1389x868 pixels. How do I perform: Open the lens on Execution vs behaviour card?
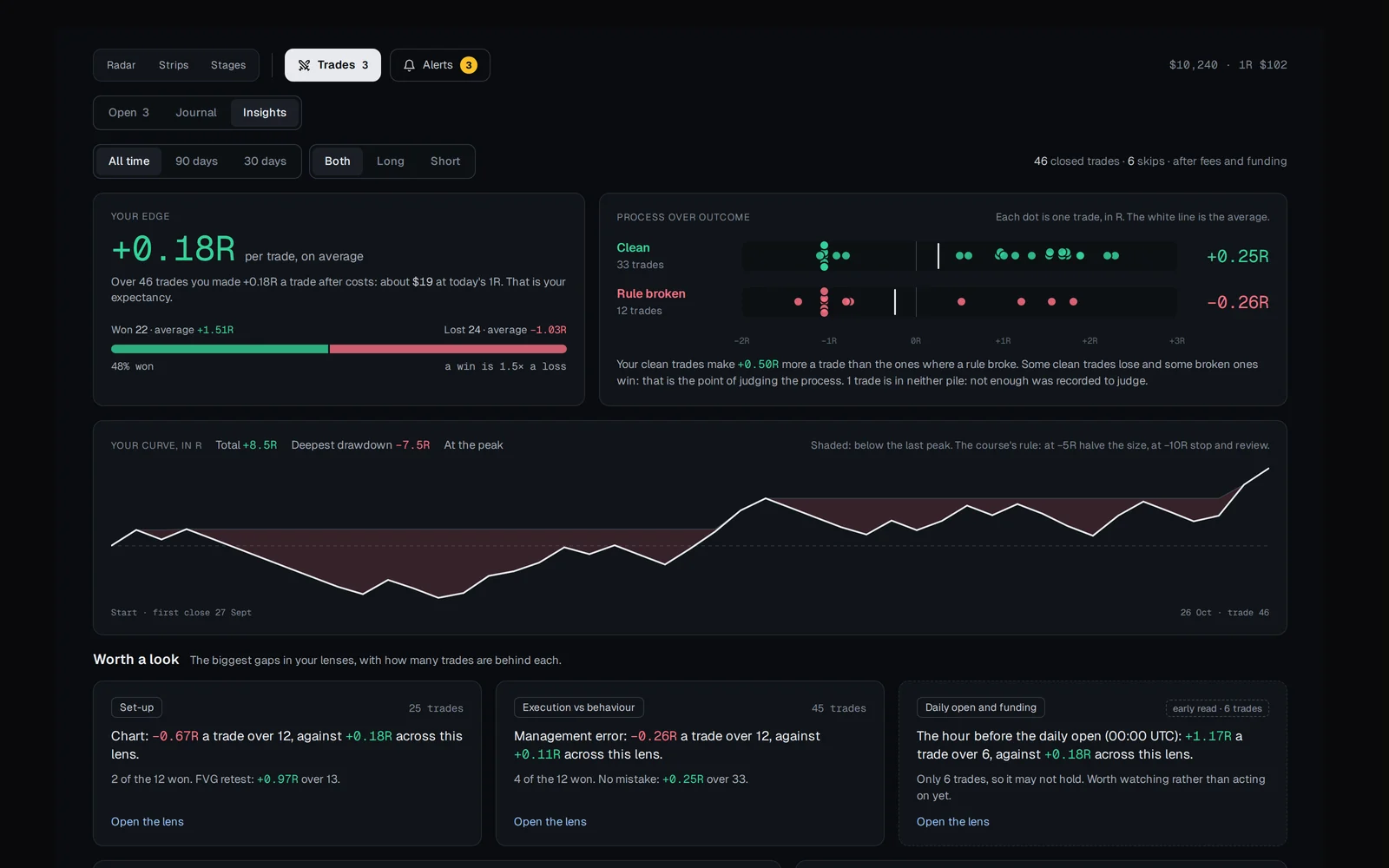click(550, 822)
